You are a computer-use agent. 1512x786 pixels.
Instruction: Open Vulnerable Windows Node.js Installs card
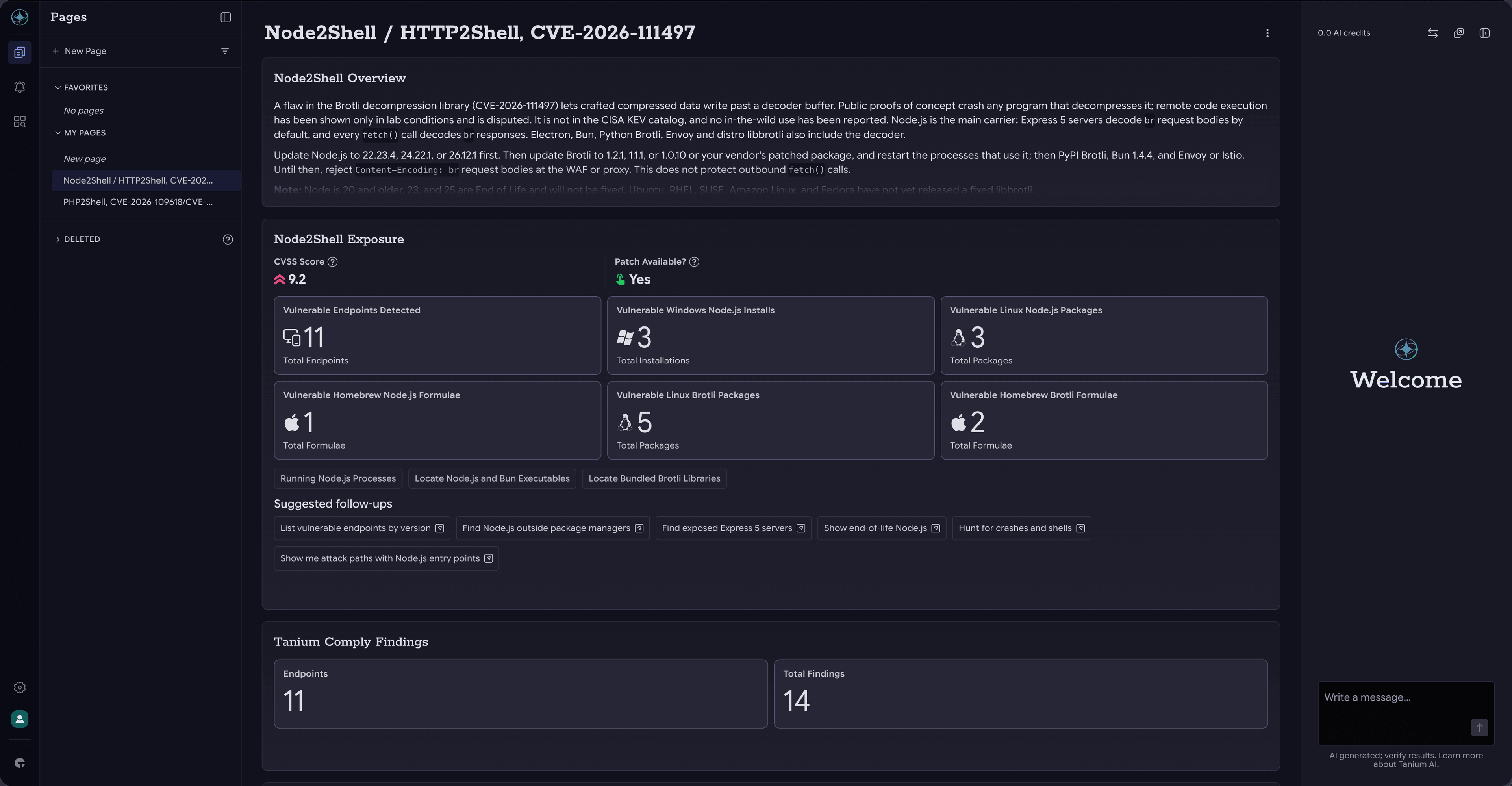pos(771,335)
